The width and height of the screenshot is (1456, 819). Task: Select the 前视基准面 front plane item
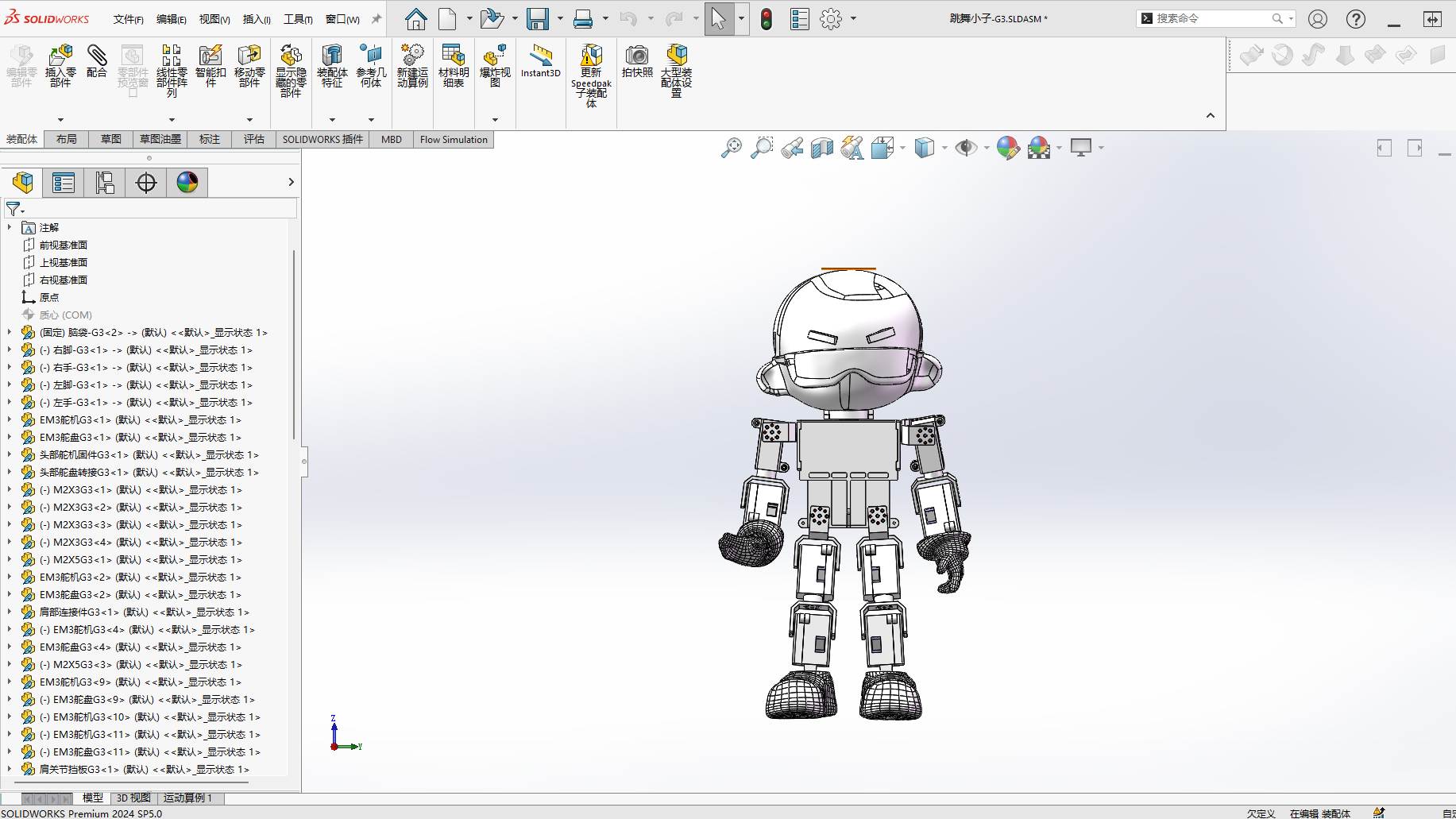[x=64, y=245]
